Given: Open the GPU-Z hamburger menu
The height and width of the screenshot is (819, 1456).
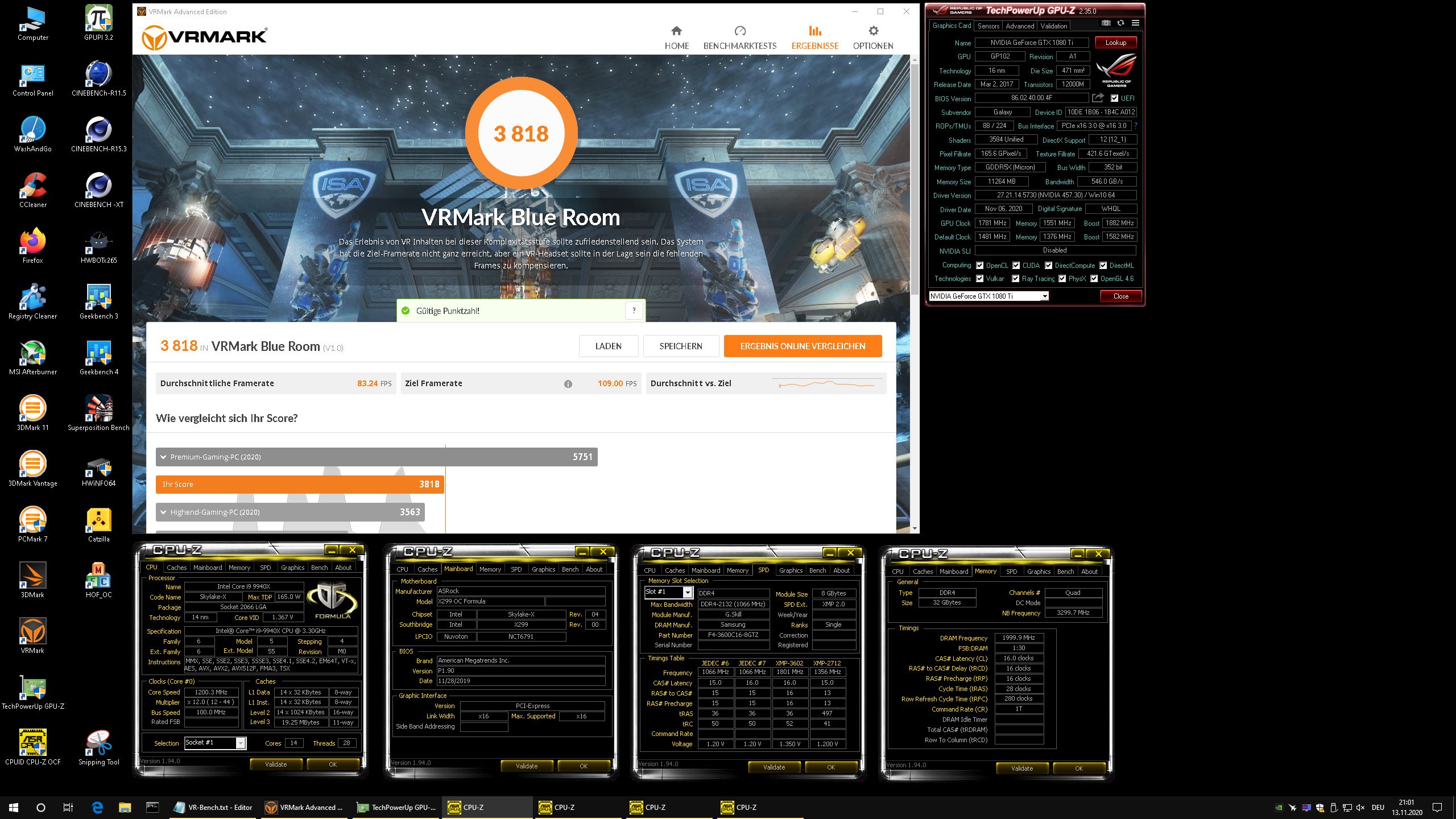Looking at the screenshot, I should (x=1135, y=23).
